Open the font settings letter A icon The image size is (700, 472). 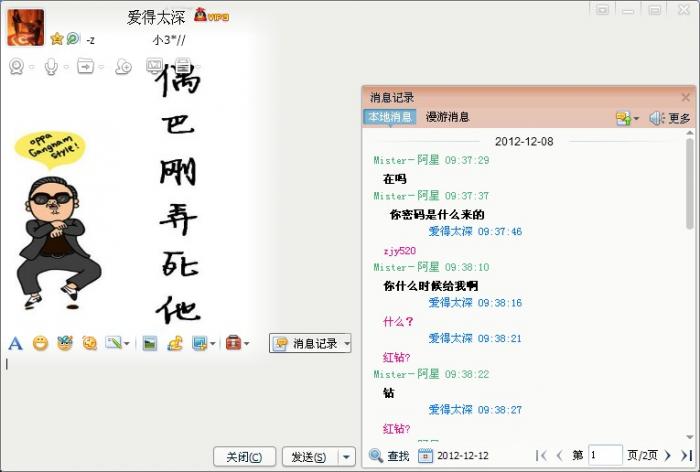click(x=15, y=343)
